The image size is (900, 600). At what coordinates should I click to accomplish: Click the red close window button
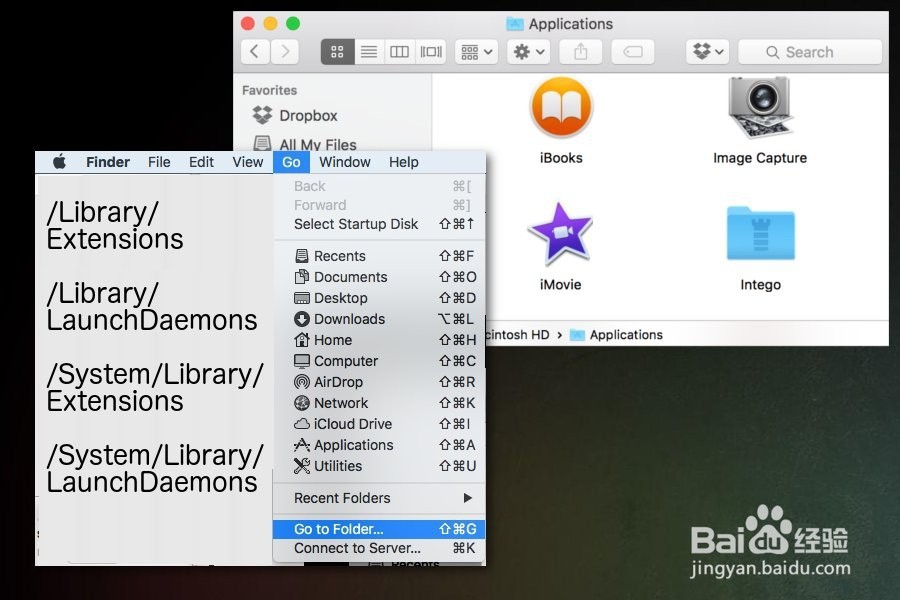pyautogui.click(x=248, y=24)
